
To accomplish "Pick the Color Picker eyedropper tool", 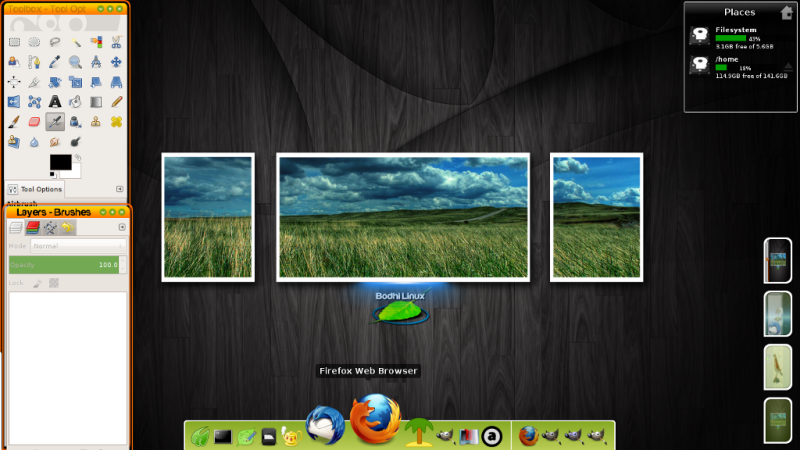I will (x=55, y=62).
